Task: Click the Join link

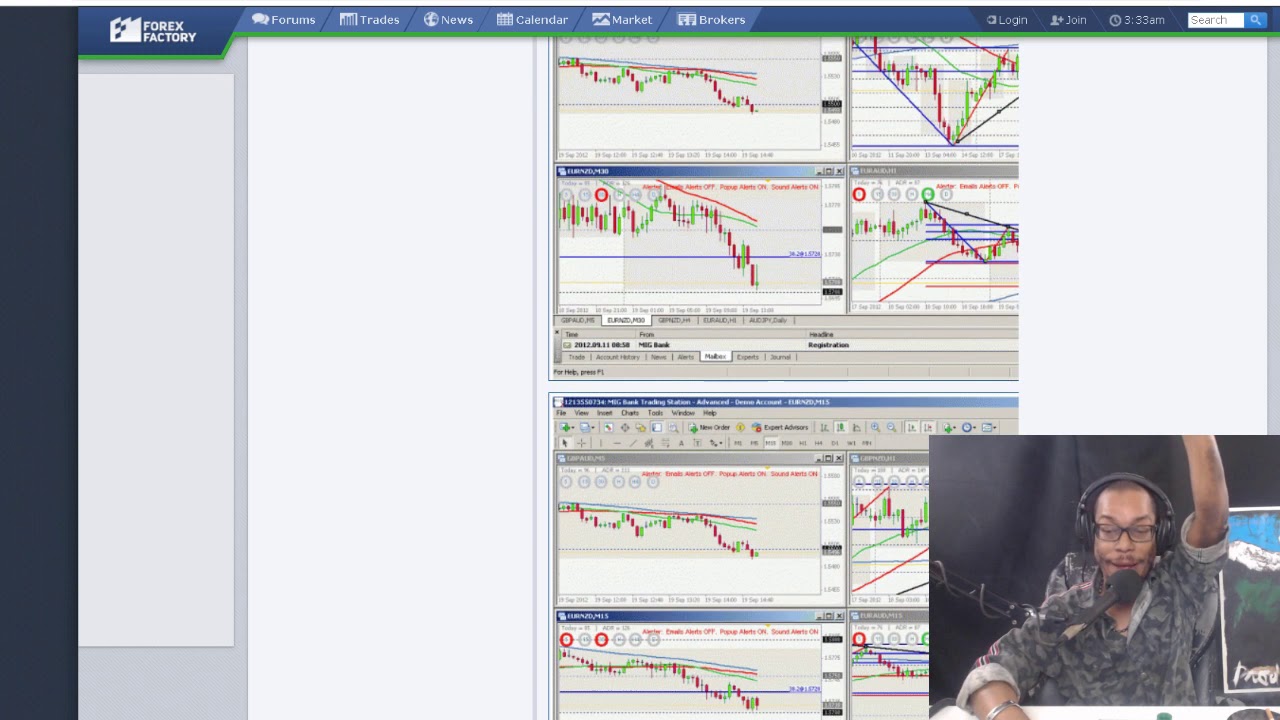Action: (x=1069, y=20)
